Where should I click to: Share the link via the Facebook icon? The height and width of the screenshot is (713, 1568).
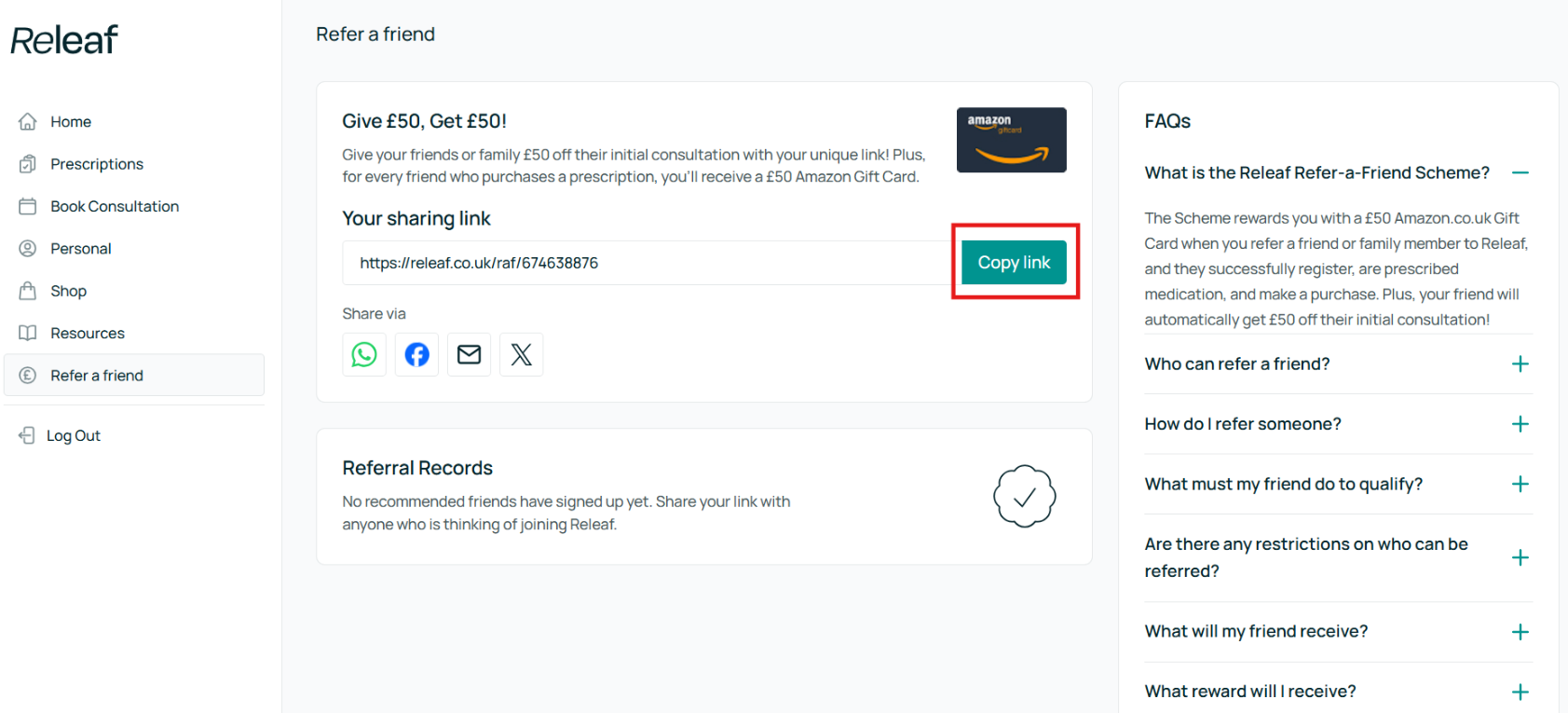pos(416,354)
